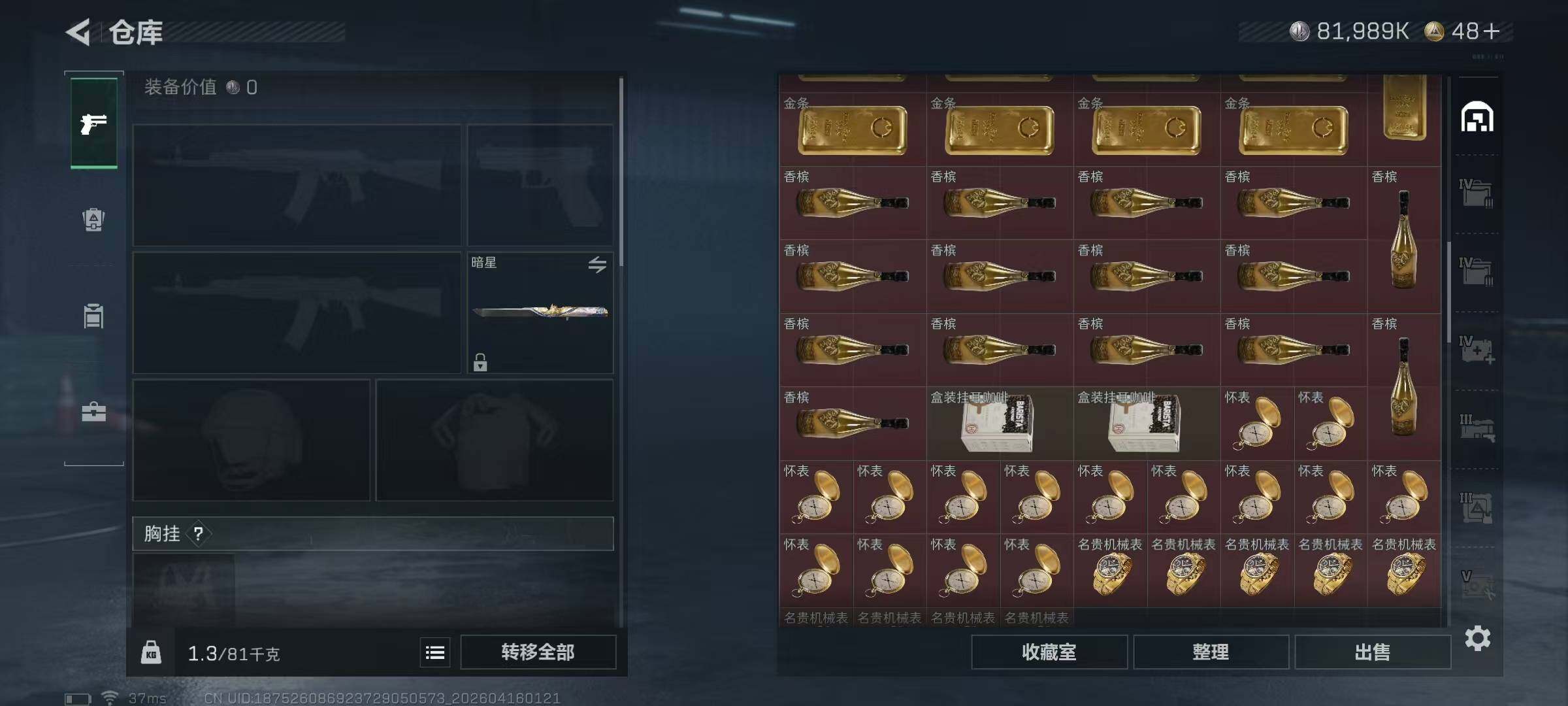Click the 转移全部 button

click(x=538, y=652)
